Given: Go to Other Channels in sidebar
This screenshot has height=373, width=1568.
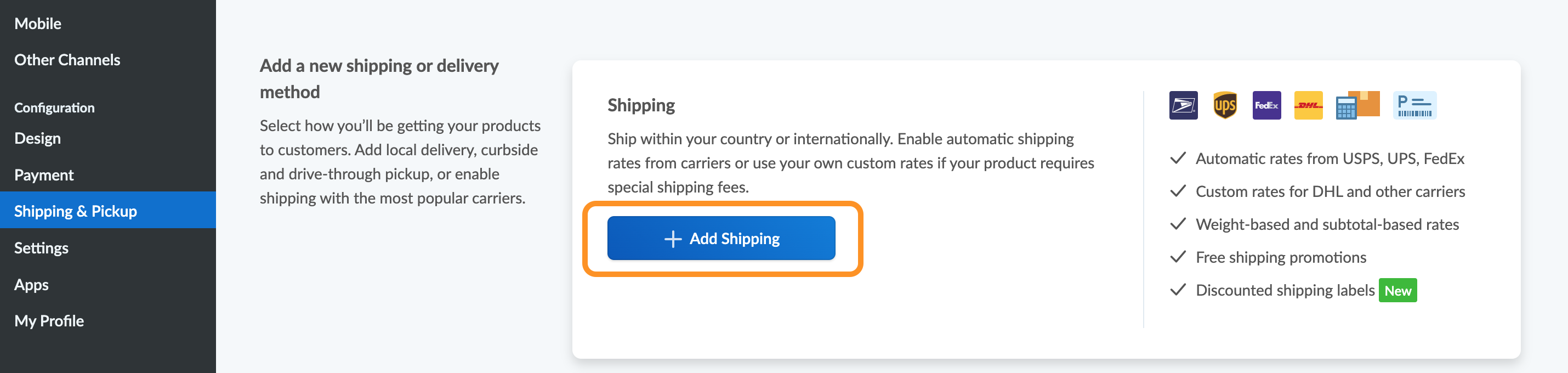Looking at the screenshot, I should [67, 60].
